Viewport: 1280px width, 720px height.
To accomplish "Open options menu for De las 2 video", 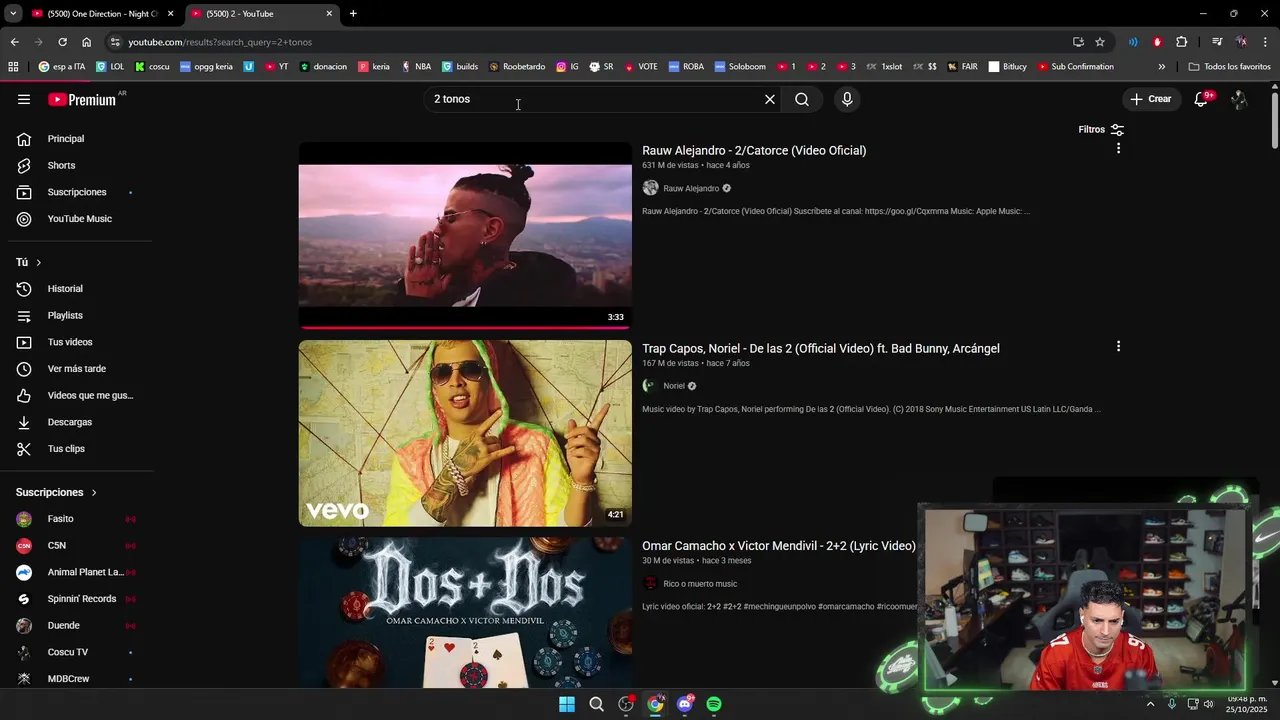I will tap(1118, 346).
